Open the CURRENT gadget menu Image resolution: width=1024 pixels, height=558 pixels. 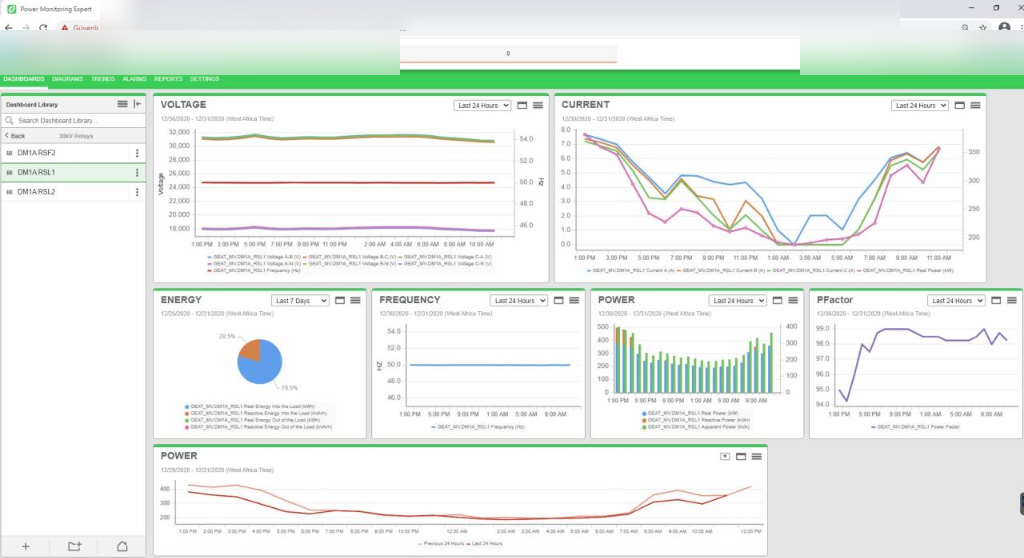975,105
